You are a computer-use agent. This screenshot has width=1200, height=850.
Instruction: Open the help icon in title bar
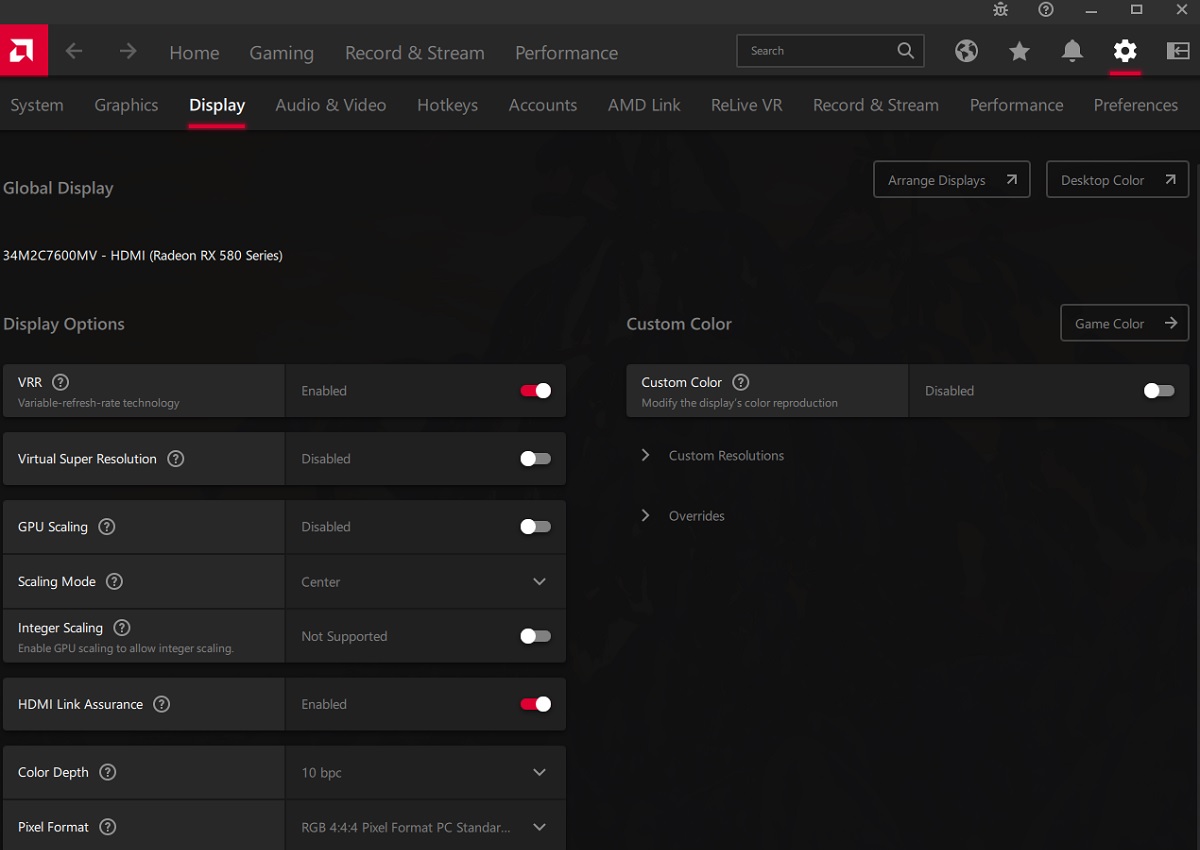coord(1046,10)
